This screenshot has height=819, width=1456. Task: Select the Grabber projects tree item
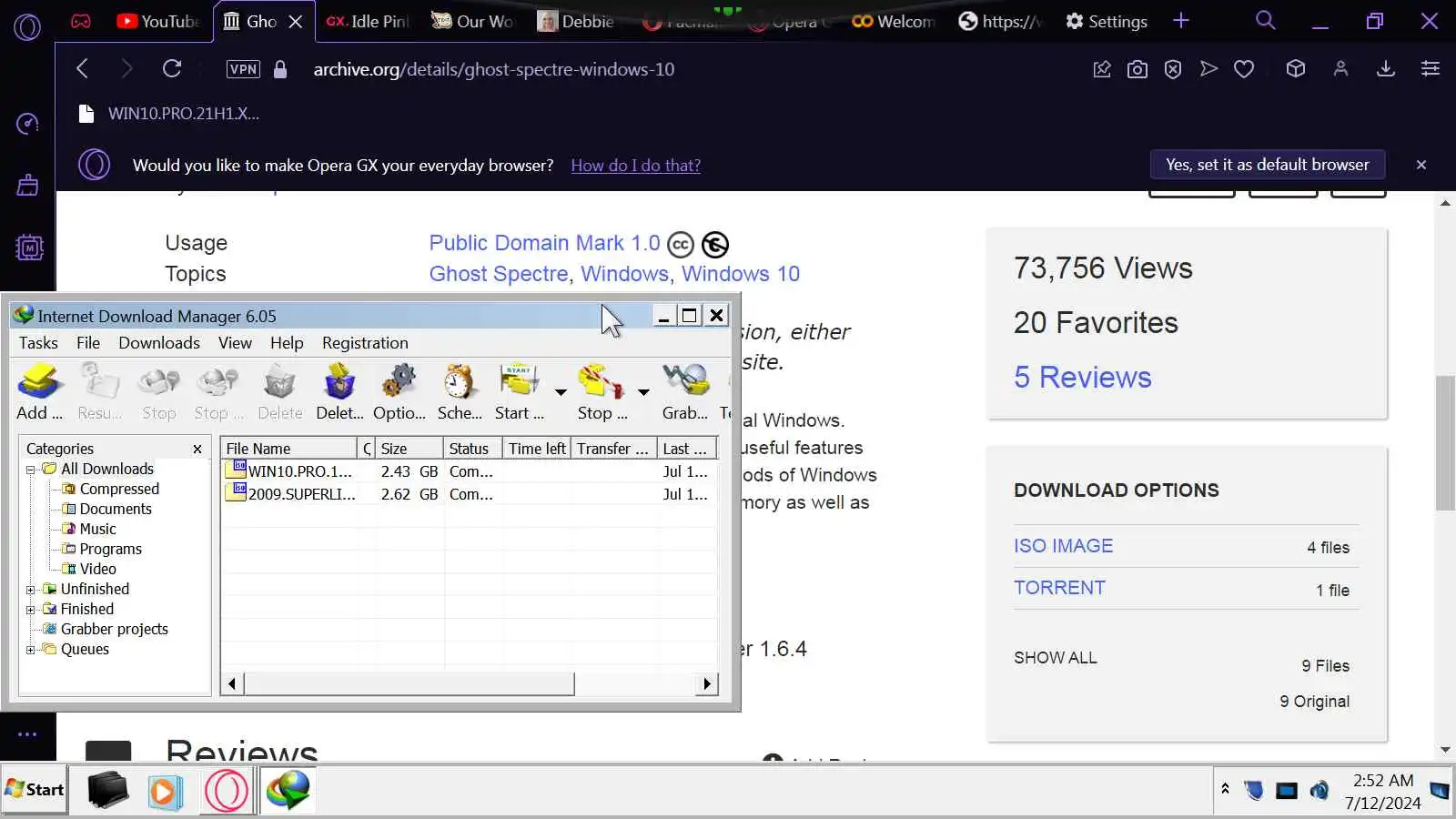click(115, 630)
